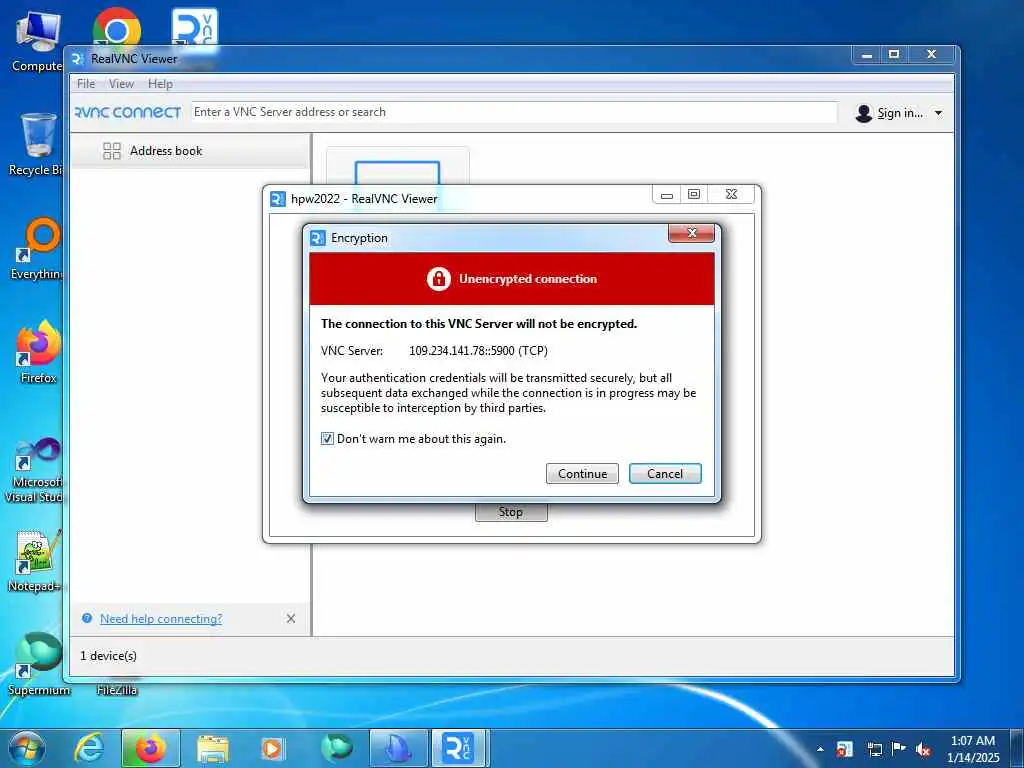1024x768 pixels.
Task: Click Cancel in the Encryption dialog
Action: coord(665,474)
